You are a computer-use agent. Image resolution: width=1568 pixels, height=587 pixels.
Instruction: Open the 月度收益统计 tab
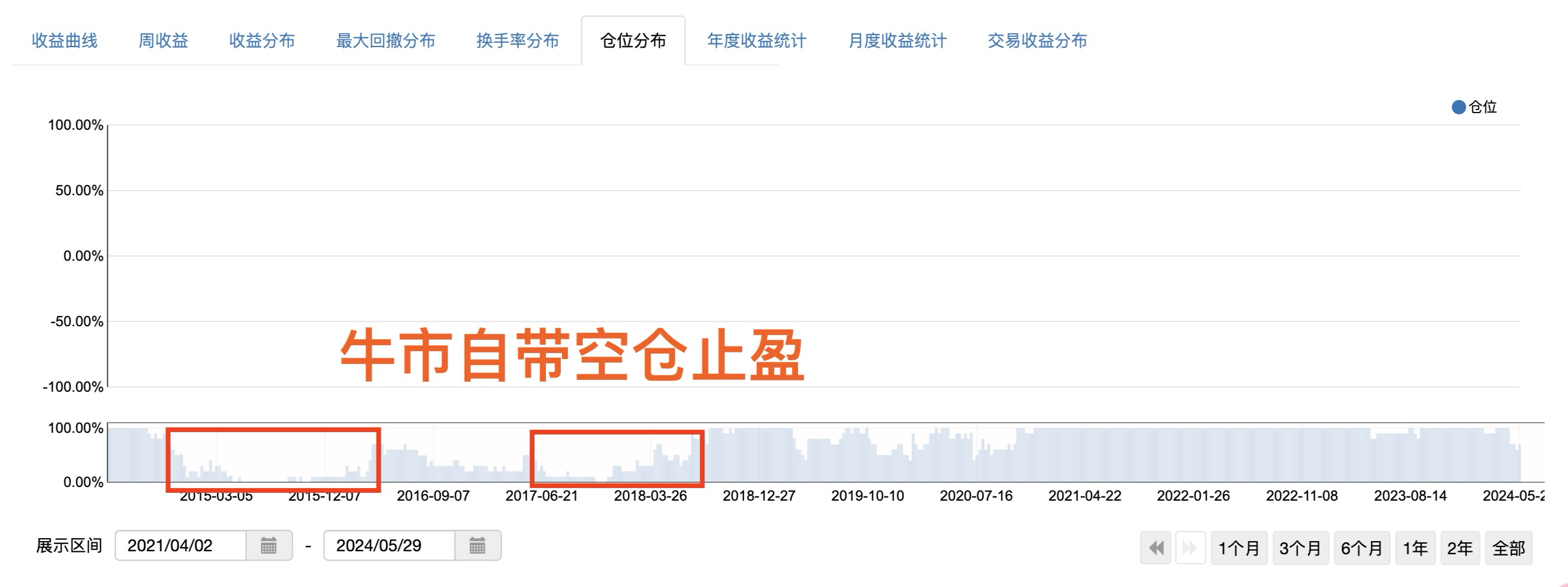(x=897, y=41)
